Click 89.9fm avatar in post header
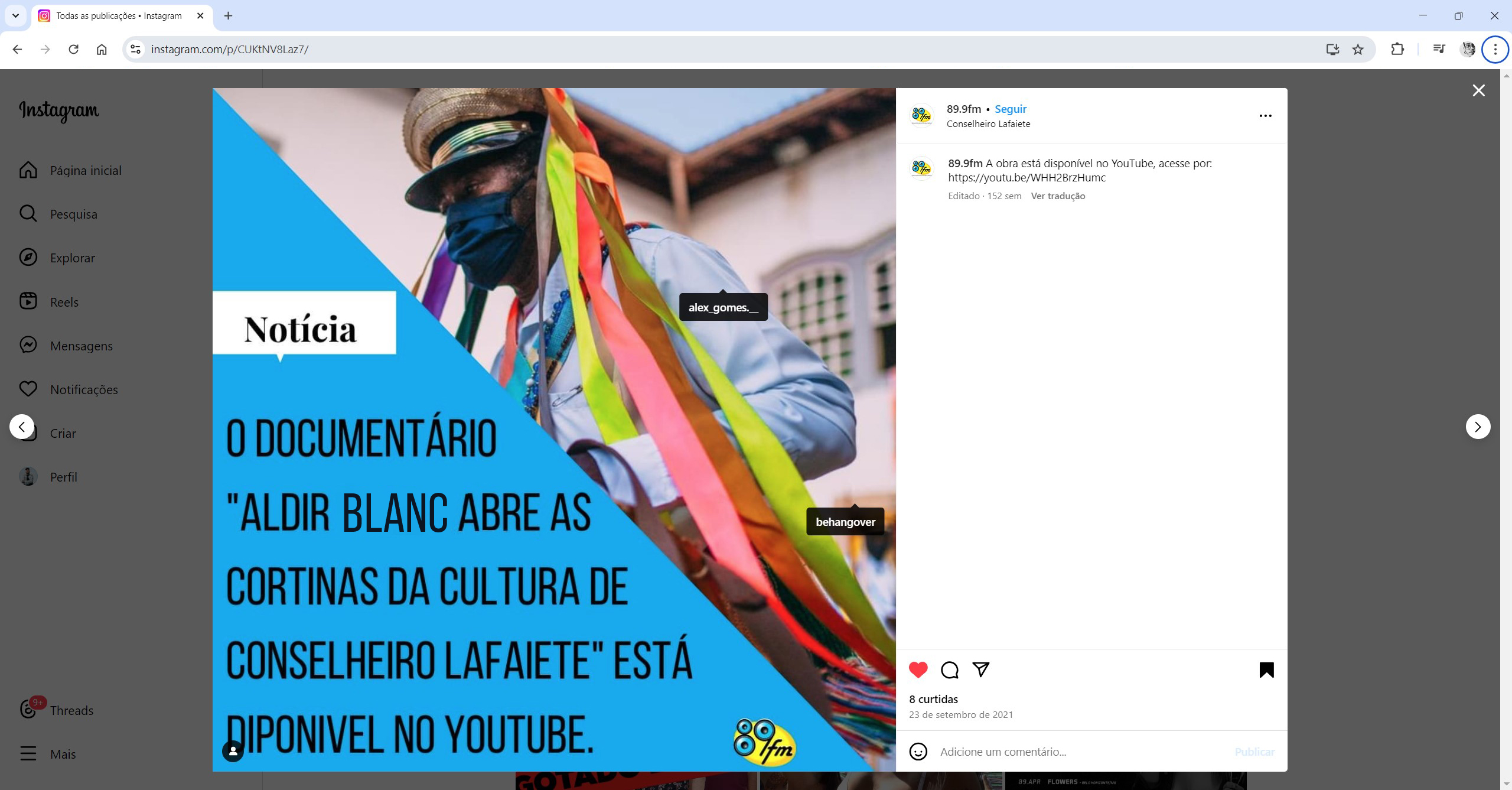Screen dimensions: 1512x790 click(921, 115)
